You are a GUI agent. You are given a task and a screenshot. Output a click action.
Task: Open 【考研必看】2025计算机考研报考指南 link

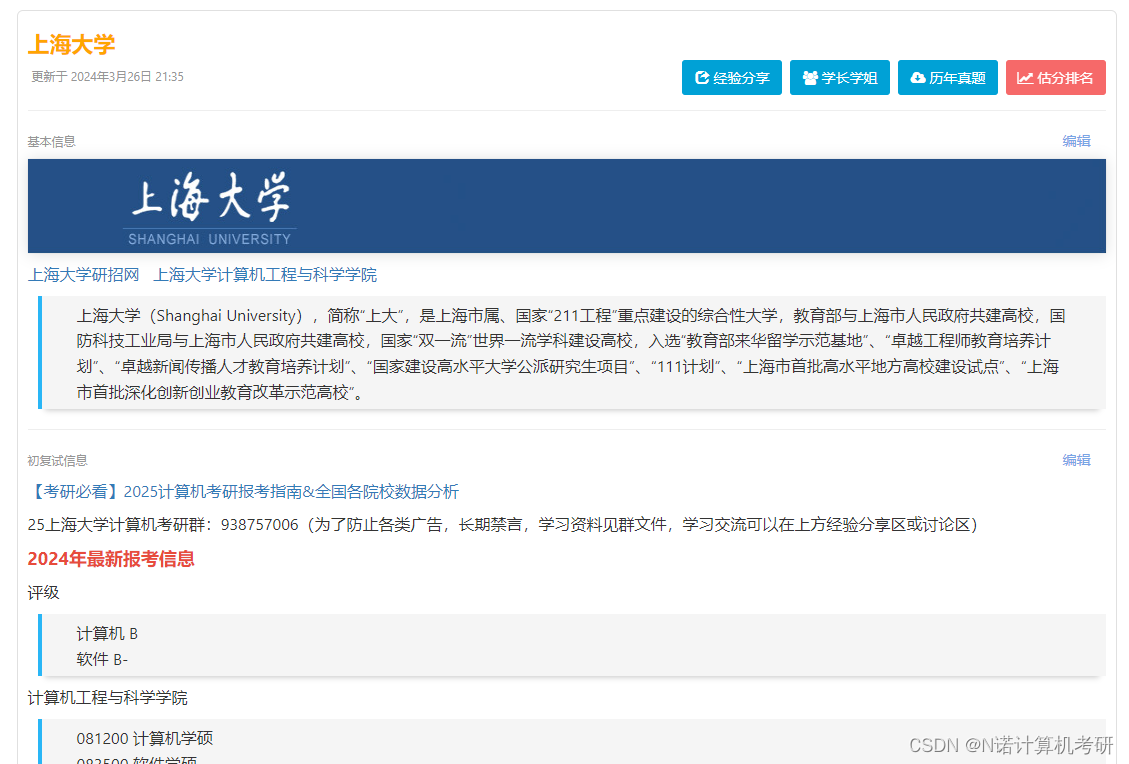coord(243,492)
